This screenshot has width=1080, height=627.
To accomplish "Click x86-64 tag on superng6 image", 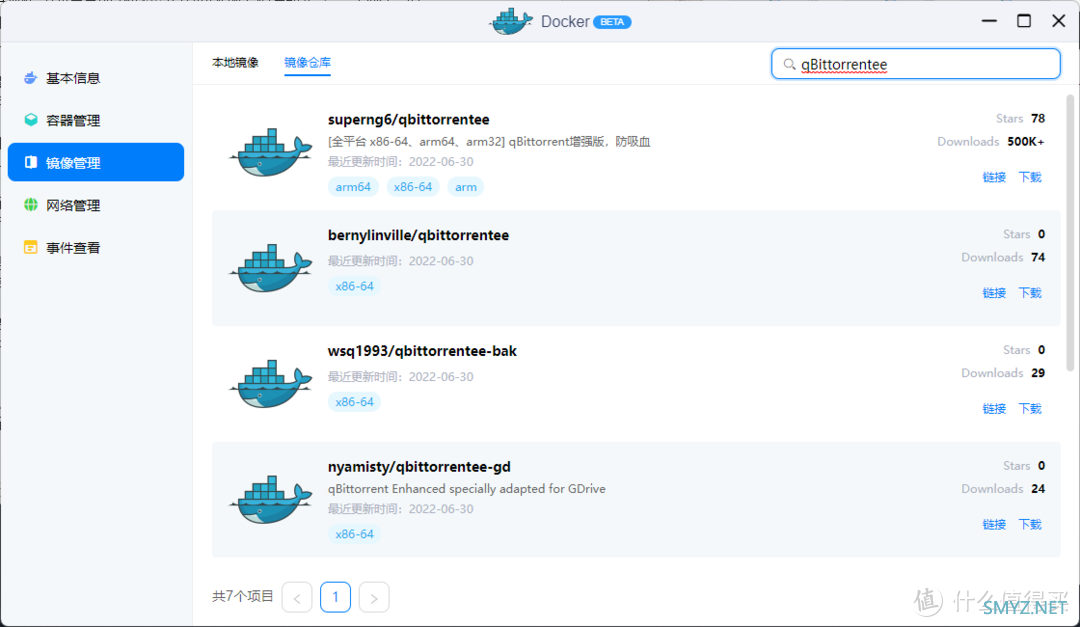I will click(413, 187).
